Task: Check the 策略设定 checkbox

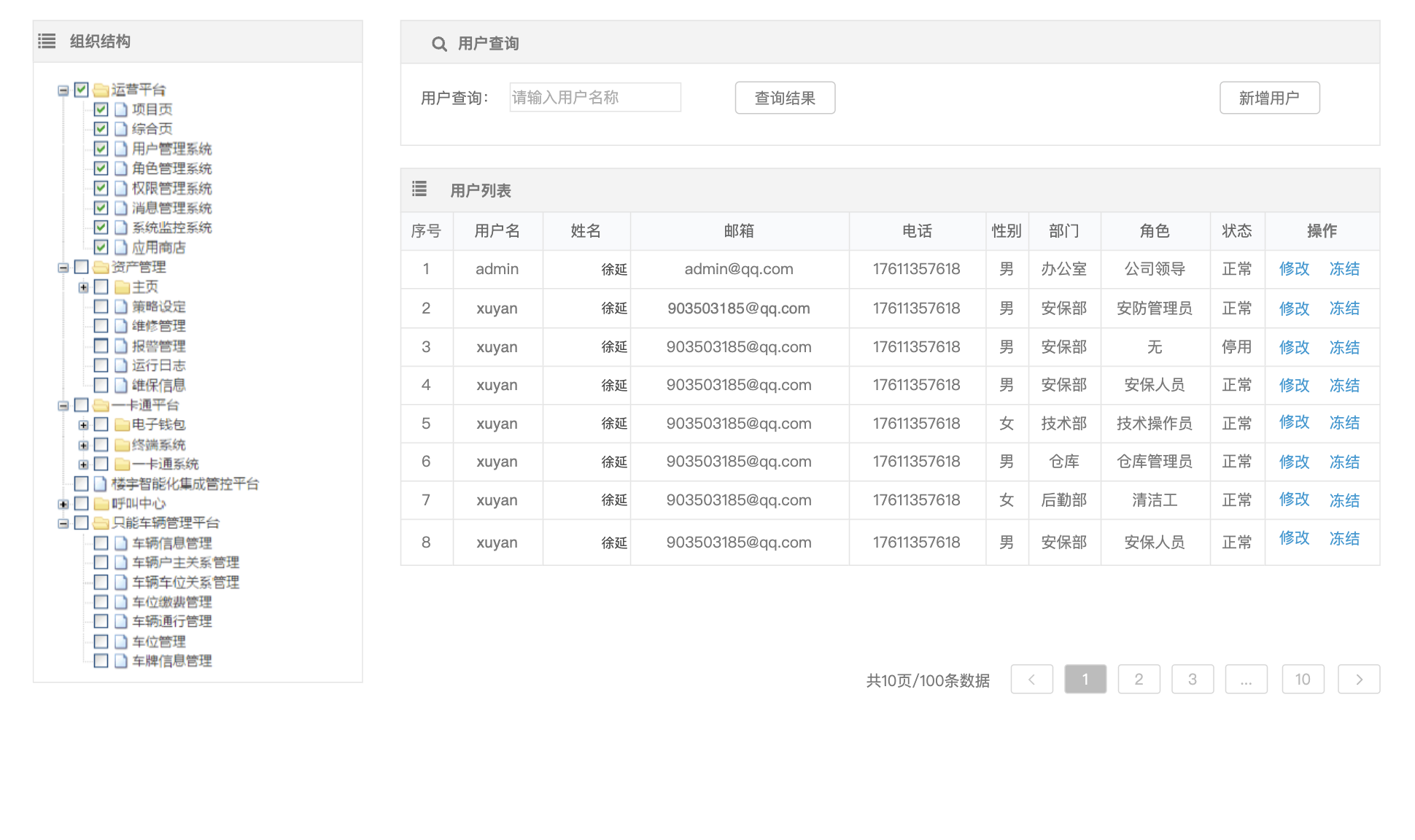Action: click(101, 306)
